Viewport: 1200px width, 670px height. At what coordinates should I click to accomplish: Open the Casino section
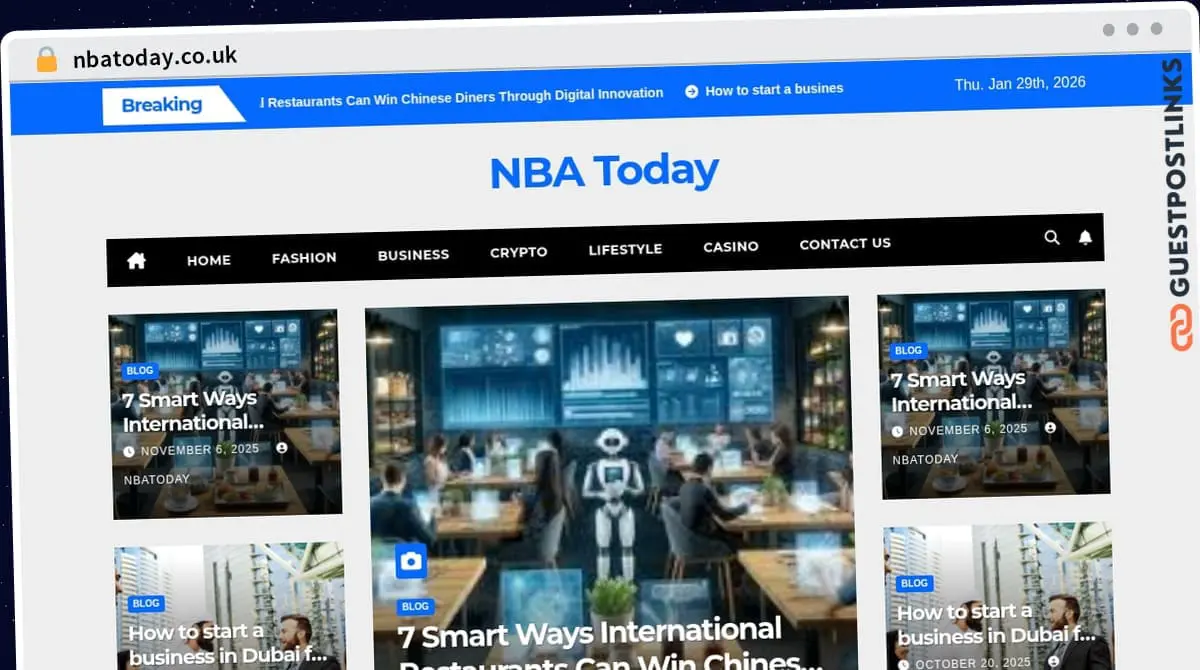tap(730, 246)
